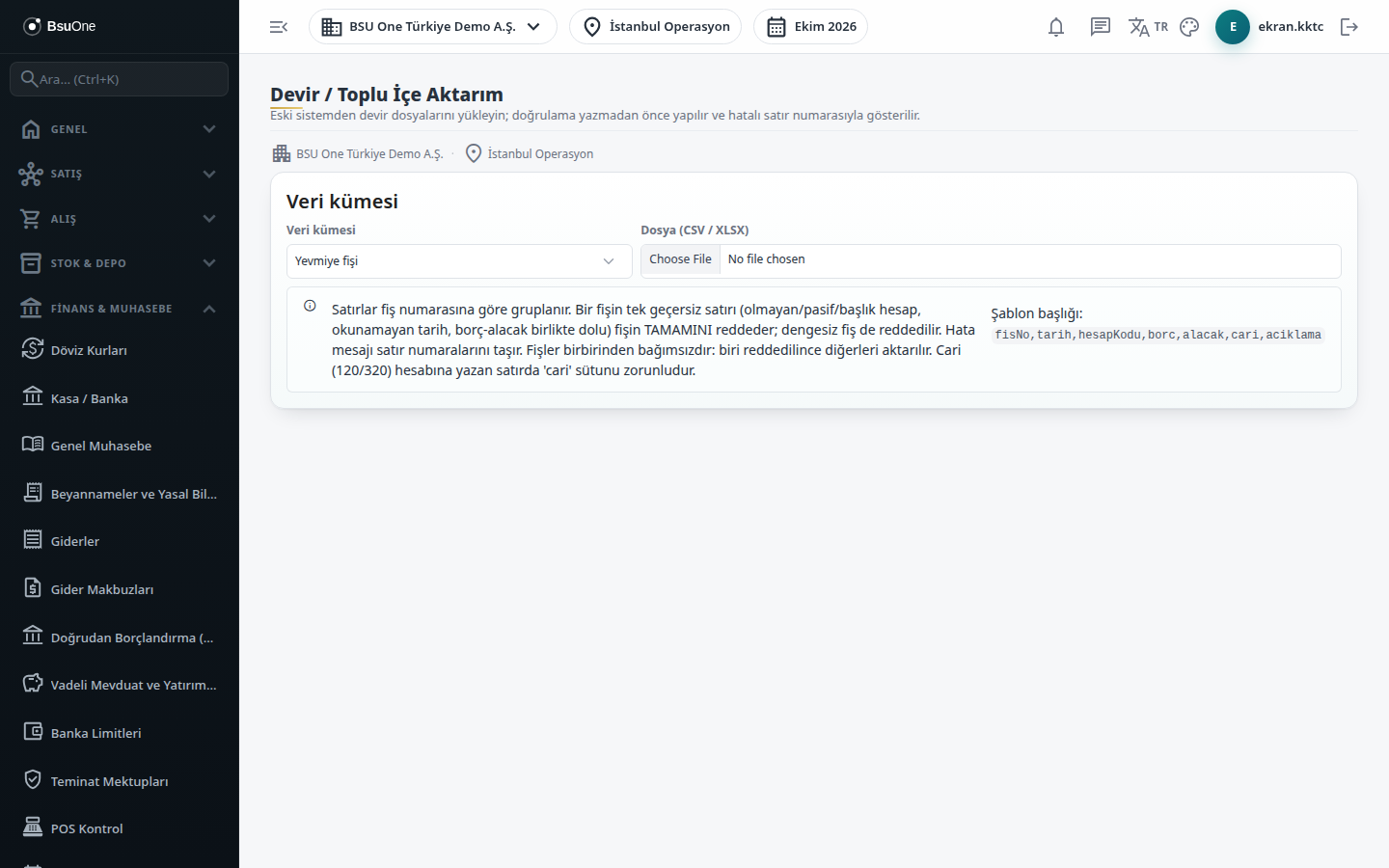Focus the Ara search field
1389x868 pixels.
pyautogui.click(x=120, y=79)
